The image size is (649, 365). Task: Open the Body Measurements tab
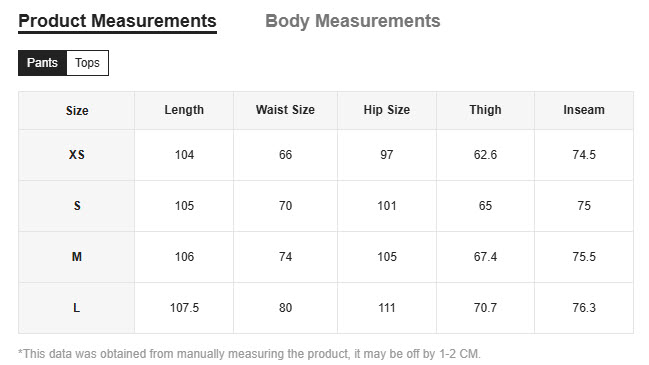click(353, 21)
